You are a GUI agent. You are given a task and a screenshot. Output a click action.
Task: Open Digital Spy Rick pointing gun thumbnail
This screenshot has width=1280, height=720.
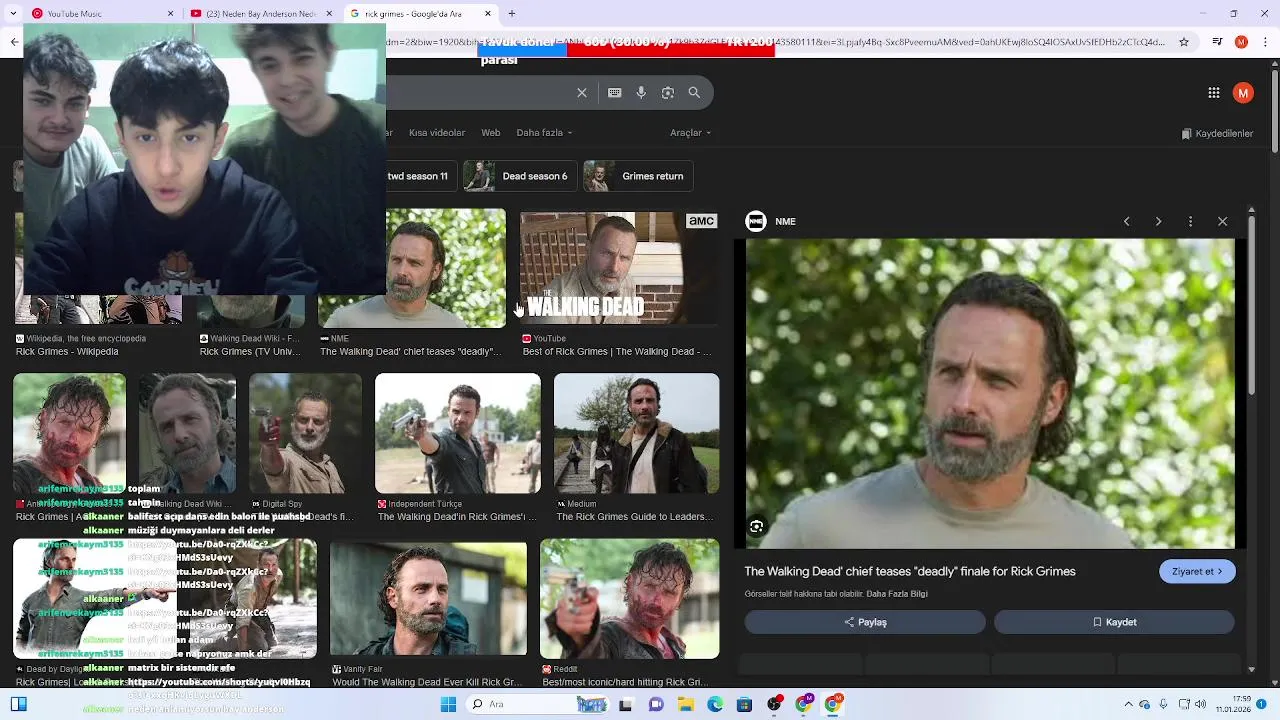[305, 433]
